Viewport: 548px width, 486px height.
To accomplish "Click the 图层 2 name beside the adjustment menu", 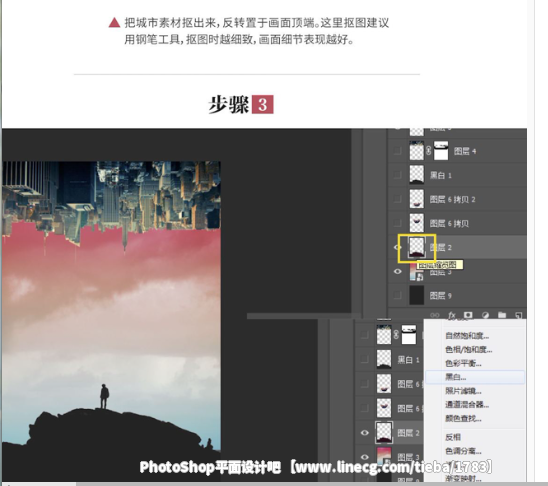I will [x=408, y=433].
